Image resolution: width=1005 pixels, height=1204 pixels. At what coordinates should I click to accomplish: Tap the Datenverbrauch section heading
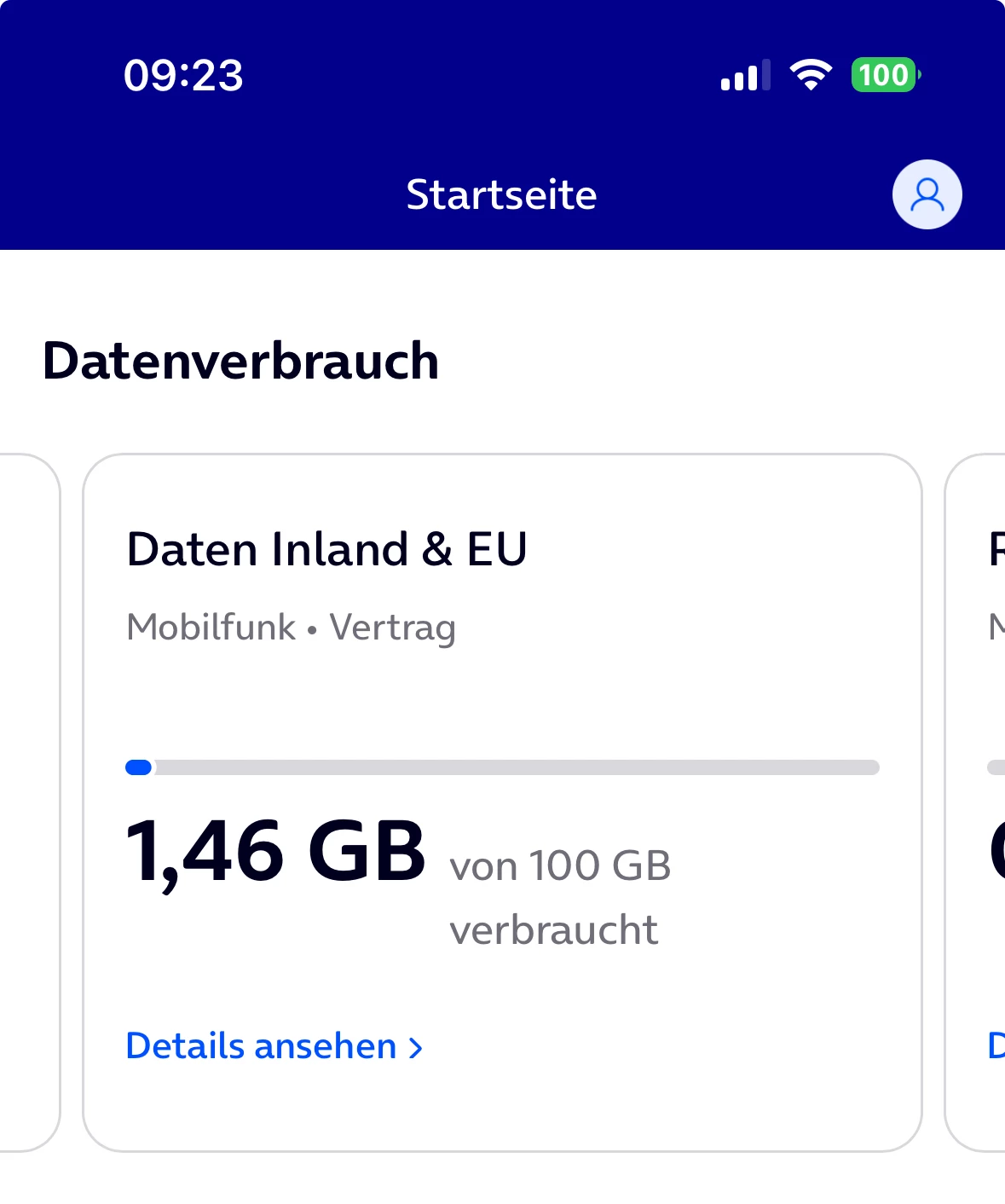tap(240, 361)
